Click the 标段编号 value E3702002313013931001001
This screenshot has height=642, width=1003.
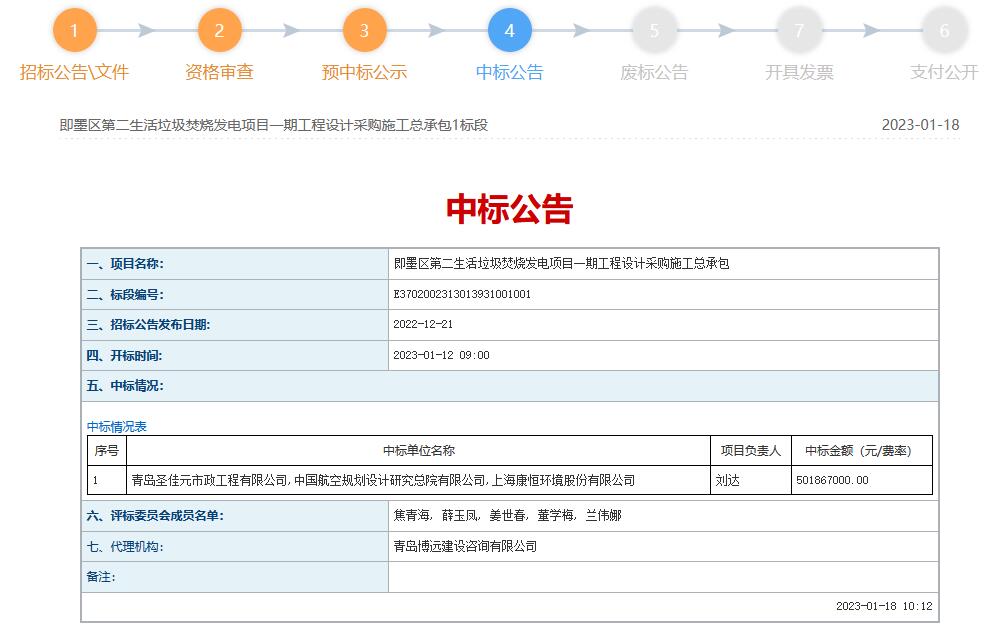tap(463, 295)
